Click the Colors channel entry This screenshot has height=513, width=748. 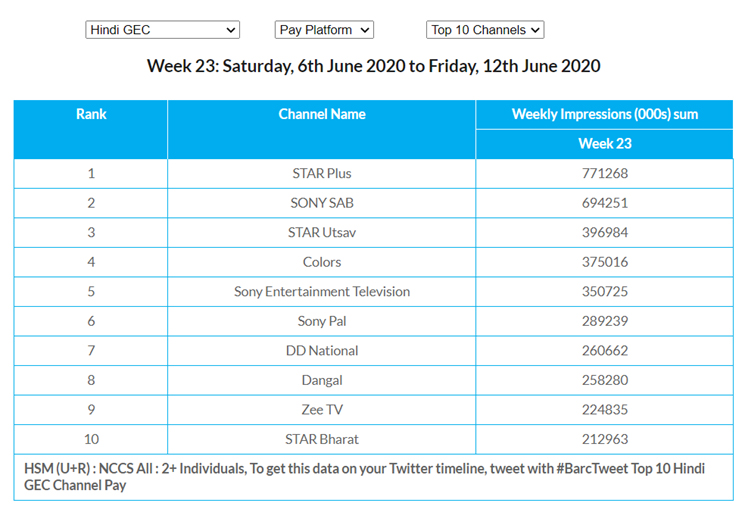pyautogui.click(x=322, y=262)
